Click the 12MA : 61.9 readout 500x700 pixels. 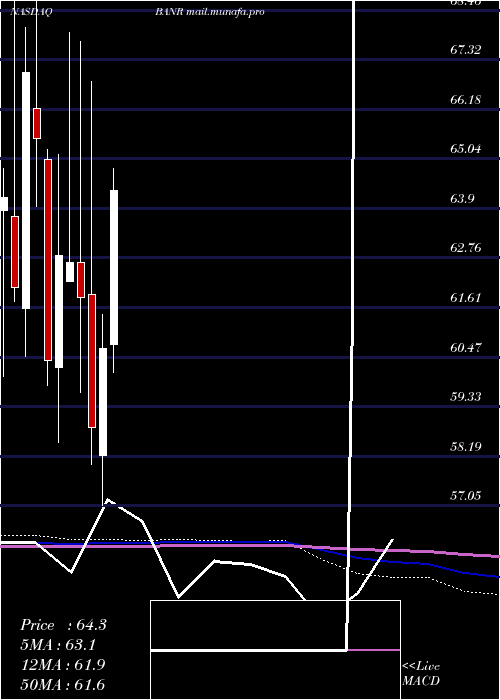click(63, 665)
